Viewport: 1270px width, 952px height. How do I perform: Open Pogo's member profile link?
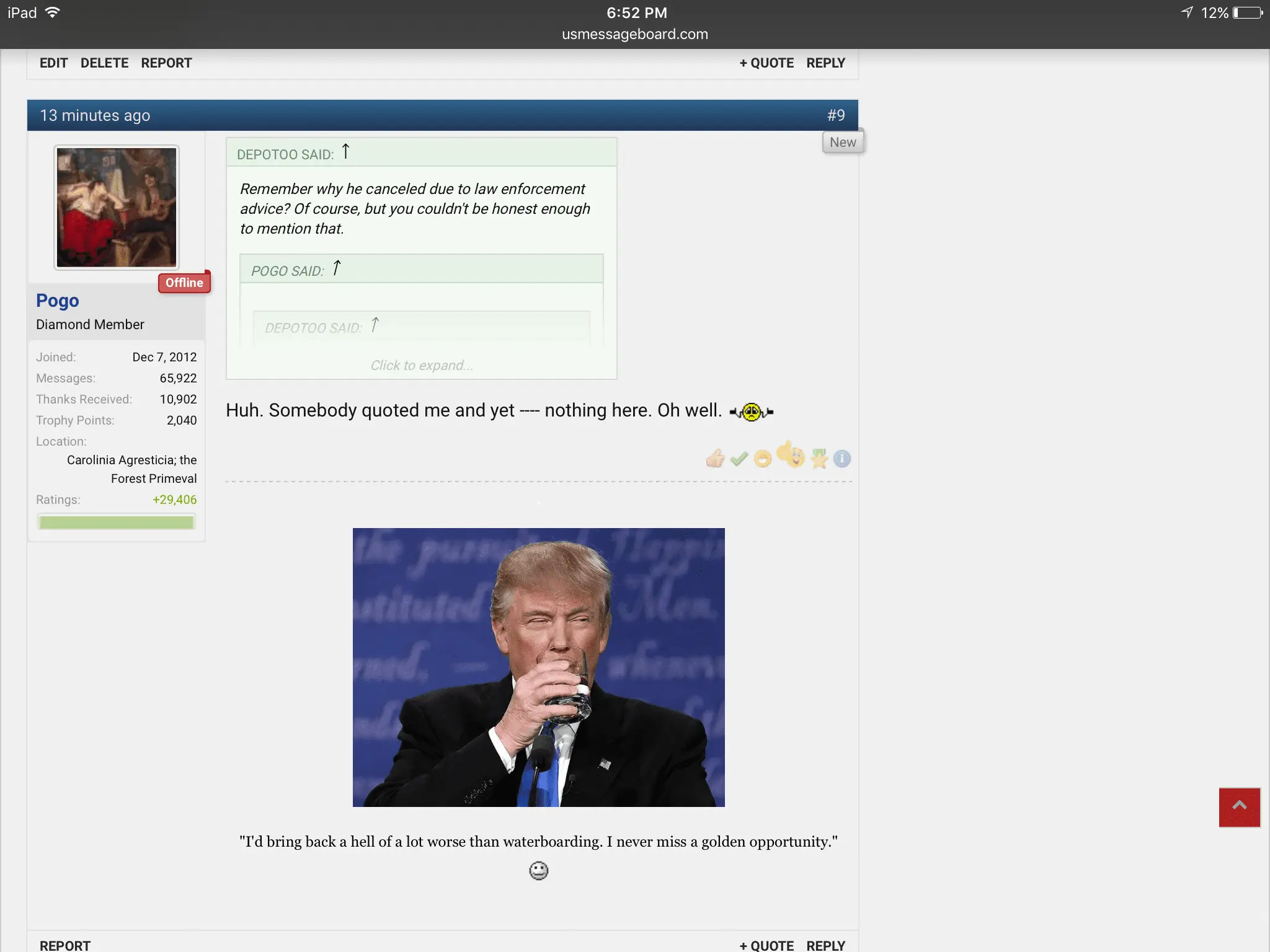pos(58,301)
